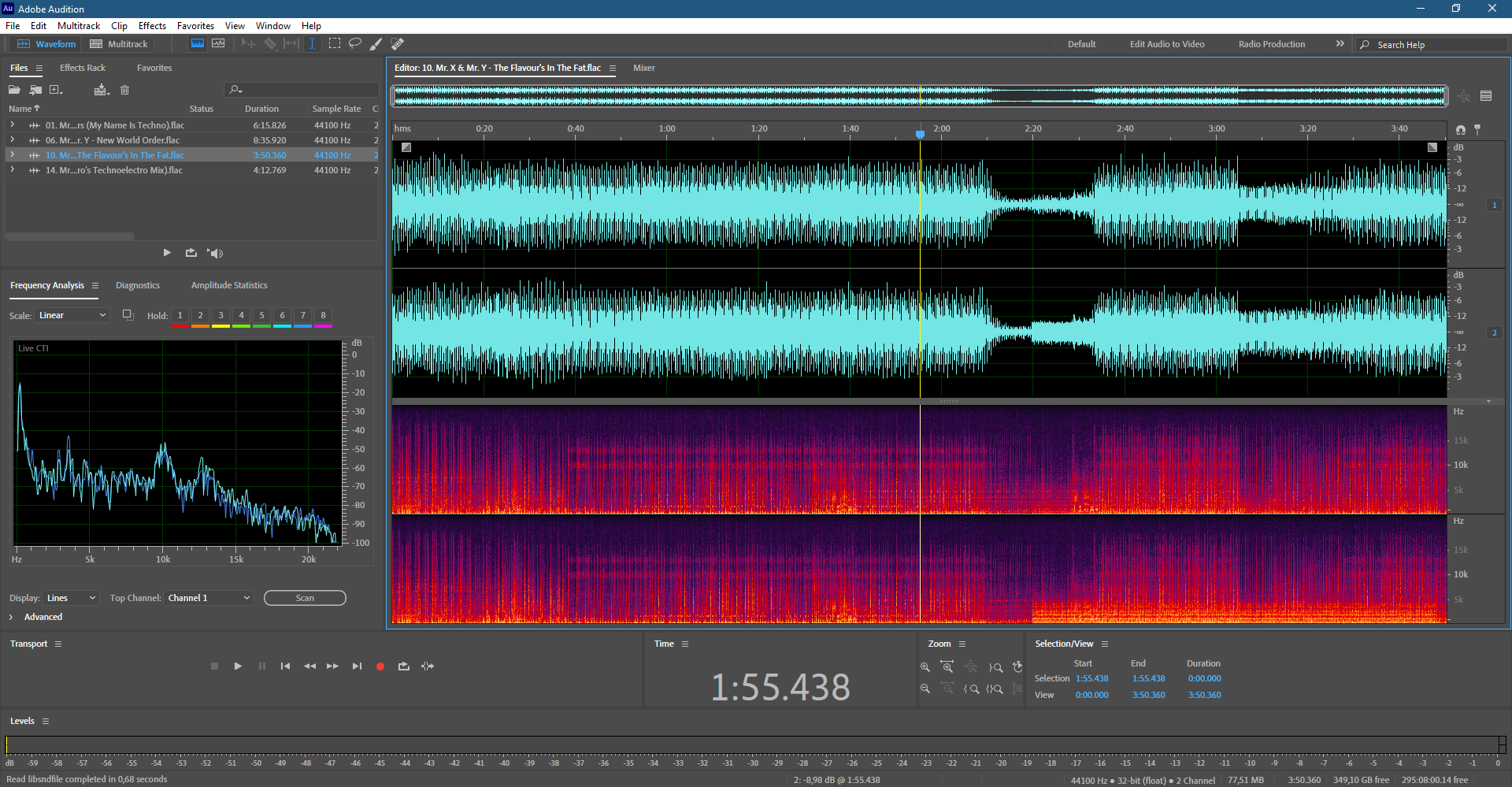The image size is (1512, 787).
Task: Toggle Show Spectral Pitch Display
Action: tap(218, 44)
